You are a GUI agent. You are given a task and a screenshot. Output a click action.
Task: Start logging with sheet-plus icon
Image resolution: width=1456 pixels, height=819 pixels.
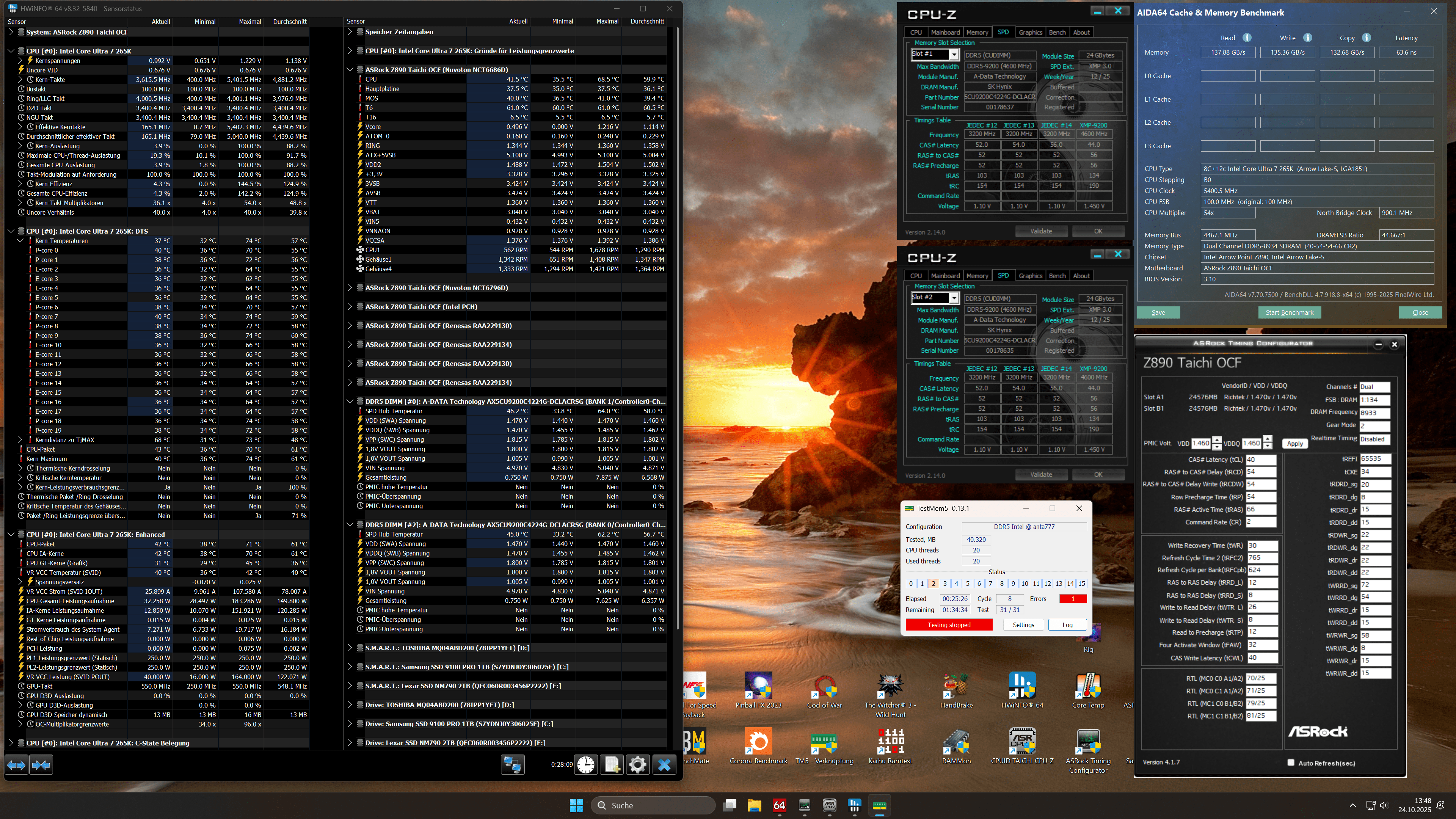(612, 765)
